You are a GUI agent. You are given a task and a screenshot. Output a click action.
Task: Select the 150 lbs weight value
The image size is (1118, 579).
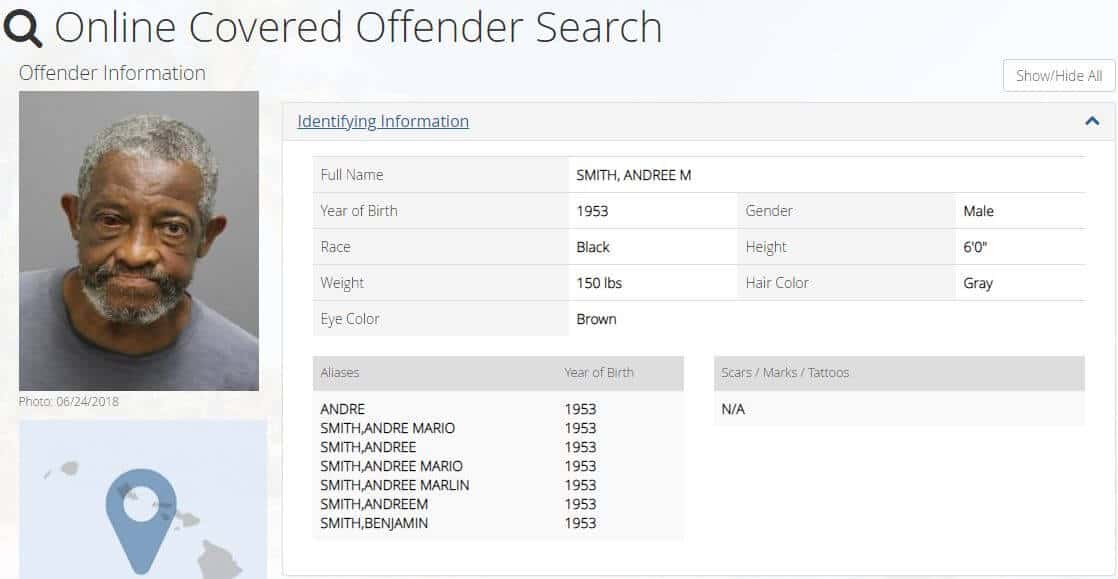[599, 283]
